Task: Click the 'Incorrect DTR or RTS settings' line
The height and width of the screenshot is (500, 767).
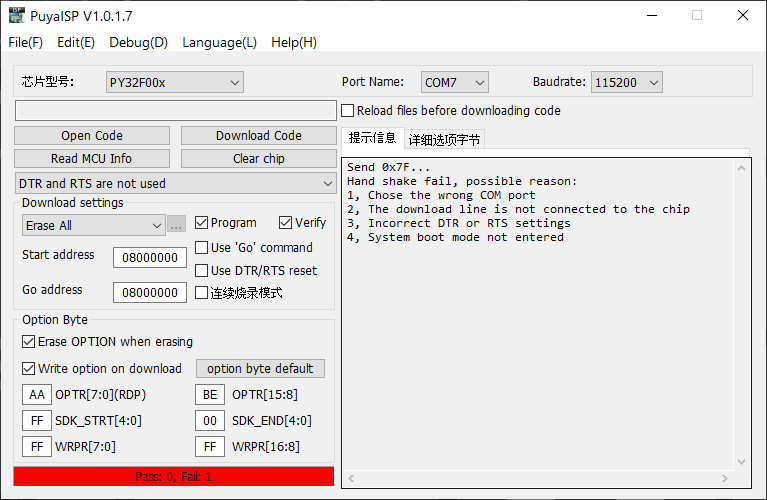Action: click(x=458, y=223)
